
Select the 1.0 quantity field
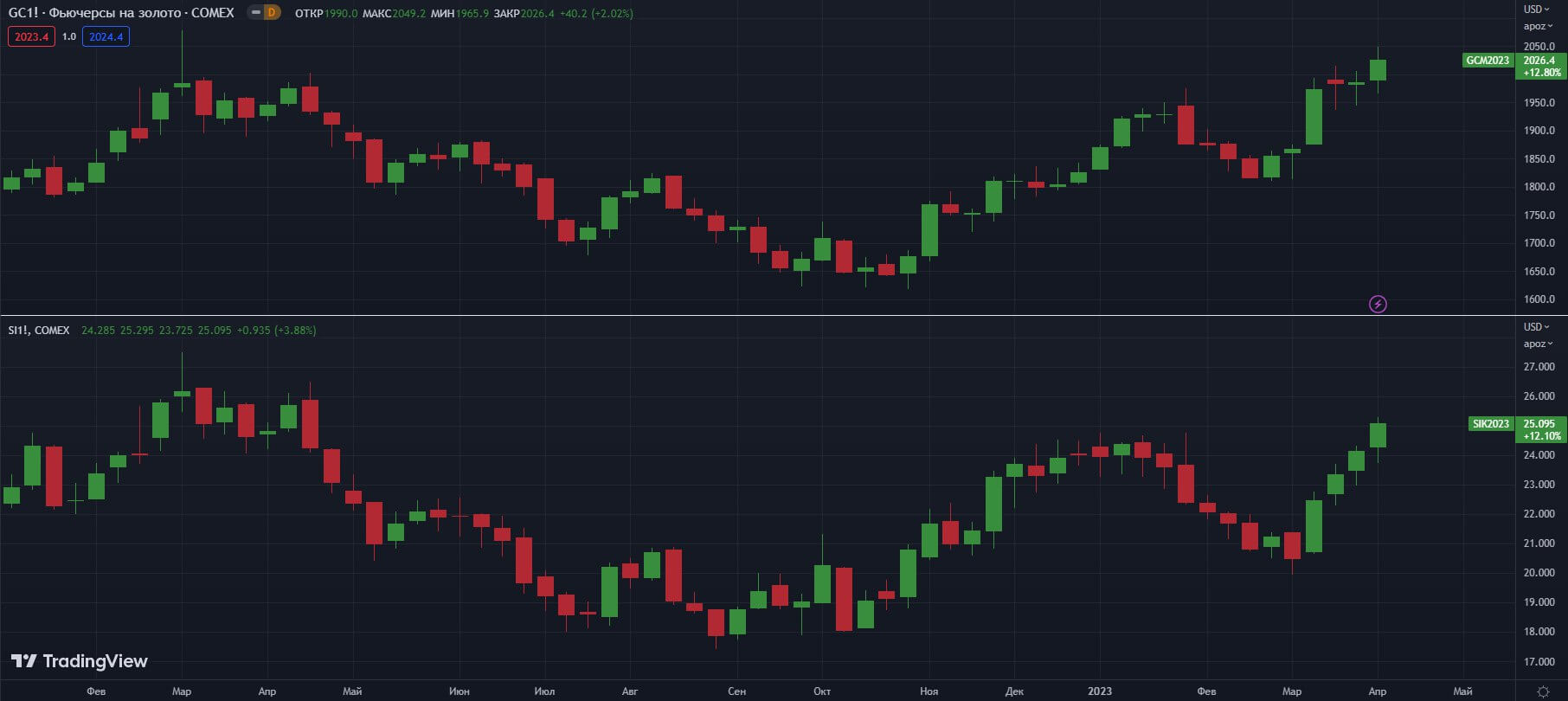pos(69,36)
